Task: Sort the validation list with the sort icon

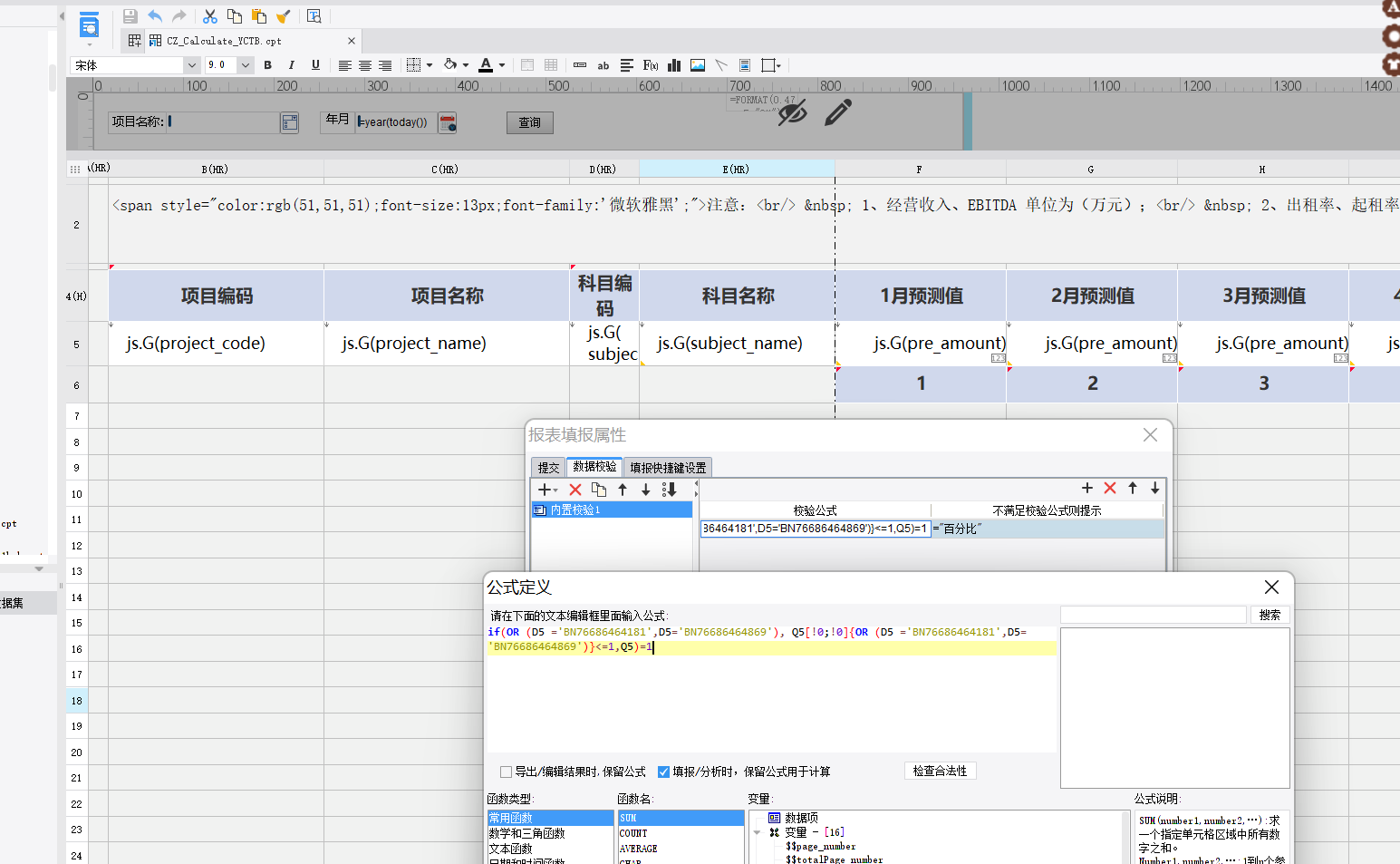Action: [x=670, y=490]
